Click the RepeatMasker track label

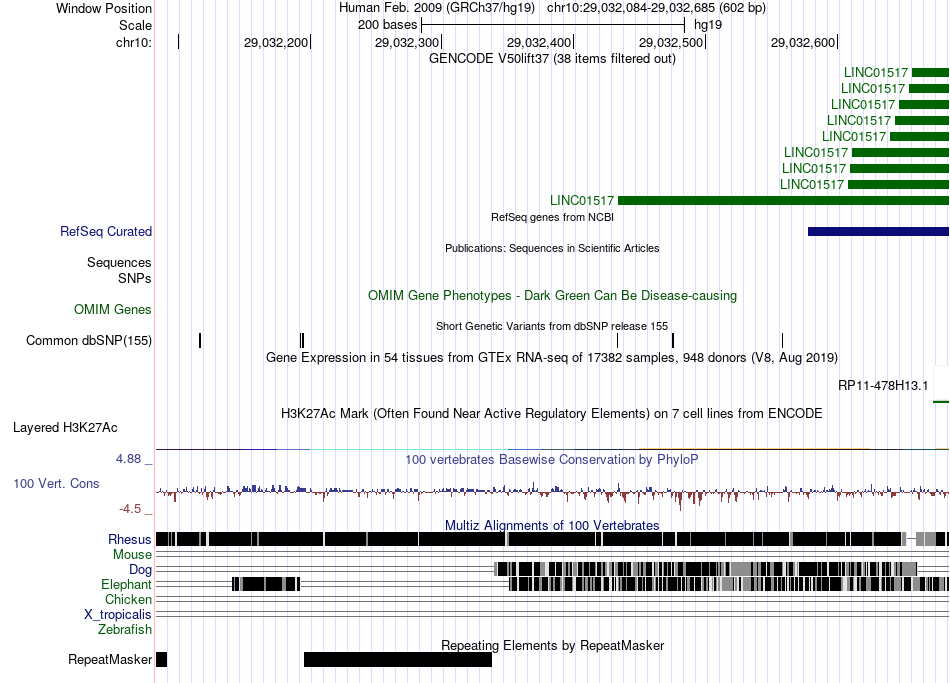110,659
